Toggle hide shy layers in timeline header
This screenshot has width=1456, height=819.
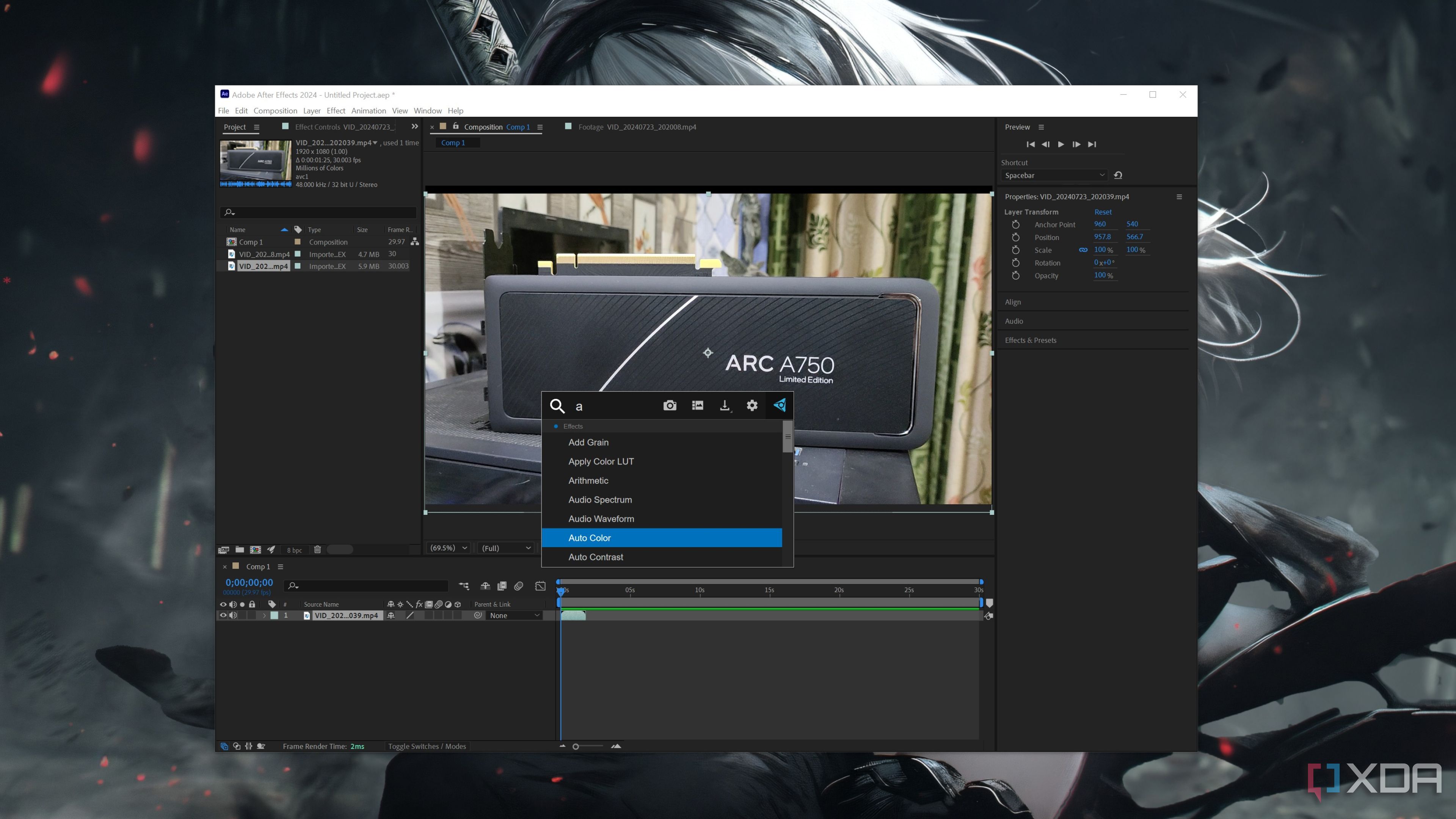485,586
